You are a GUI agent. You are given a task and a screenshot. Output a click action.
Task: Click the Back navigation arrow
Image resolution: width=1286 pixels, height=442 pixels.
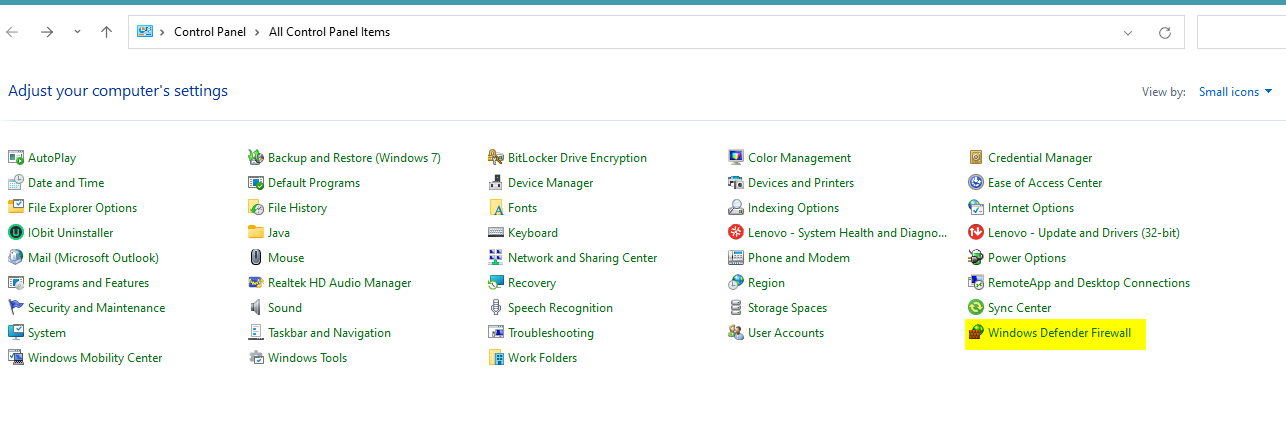[12, 32]
